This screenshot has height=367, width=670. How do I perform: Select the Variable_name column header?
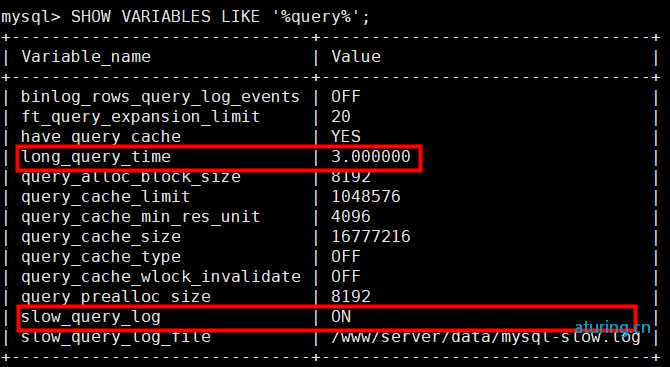(x=86, y=56)
